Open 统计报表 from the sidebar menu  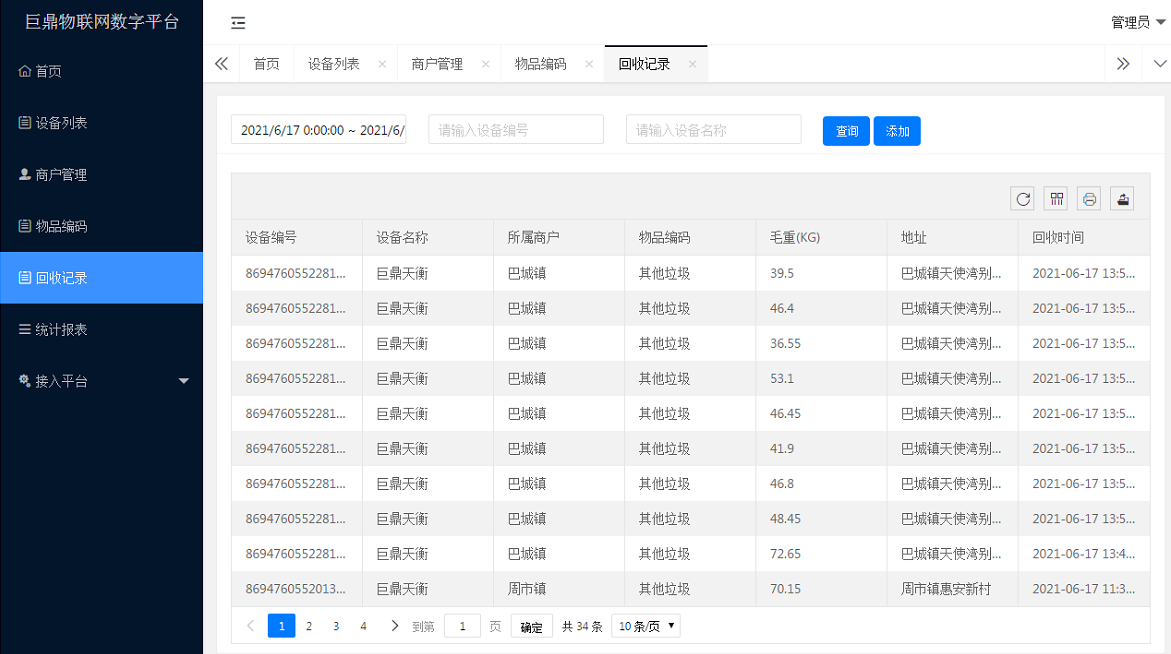coord(102,329)
